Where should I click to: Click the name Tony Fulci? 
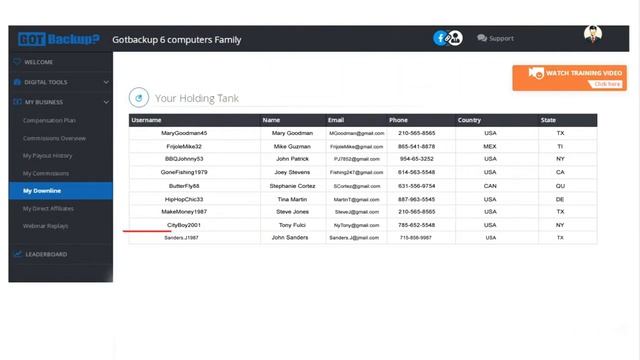[292, 225]
